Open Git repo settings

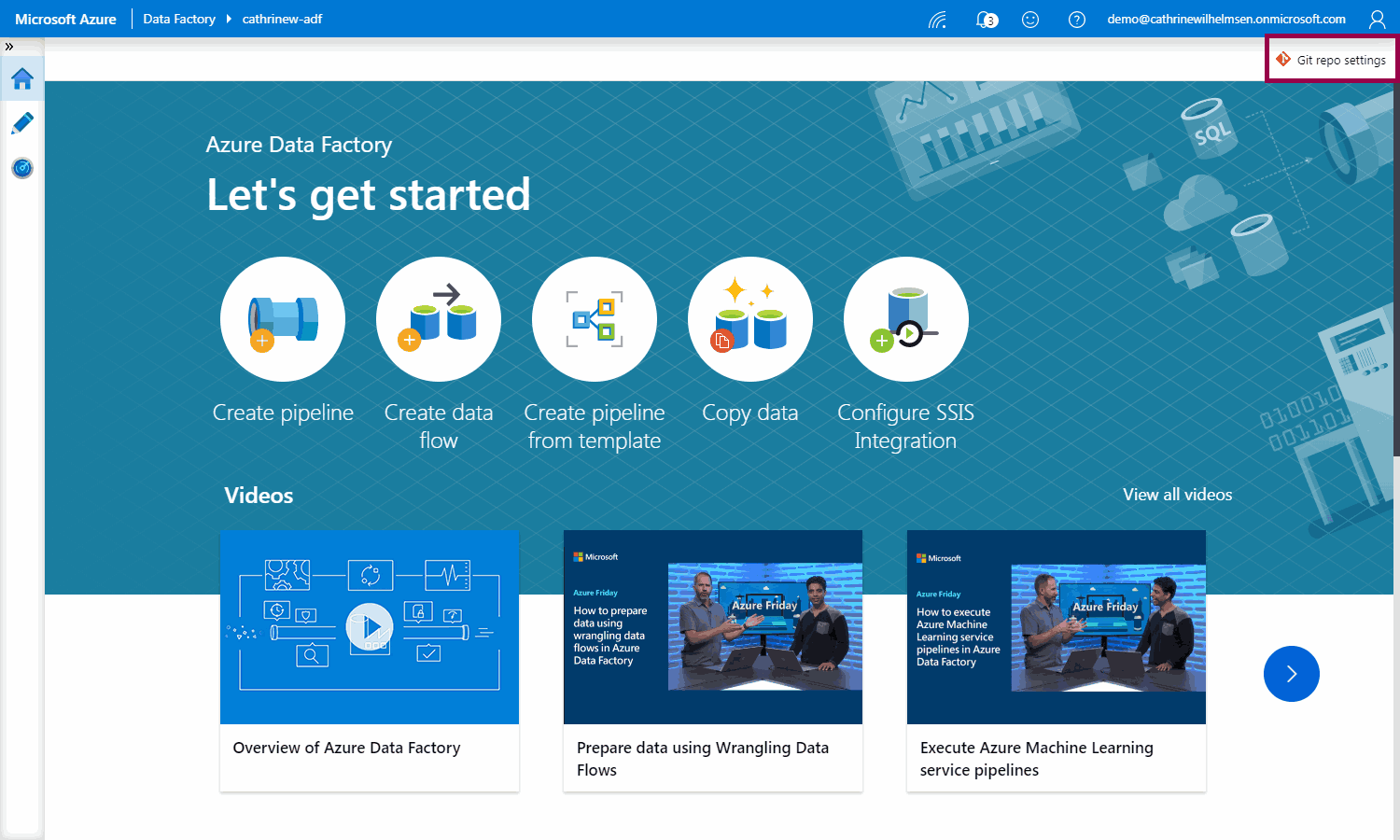coord(1331,60)
